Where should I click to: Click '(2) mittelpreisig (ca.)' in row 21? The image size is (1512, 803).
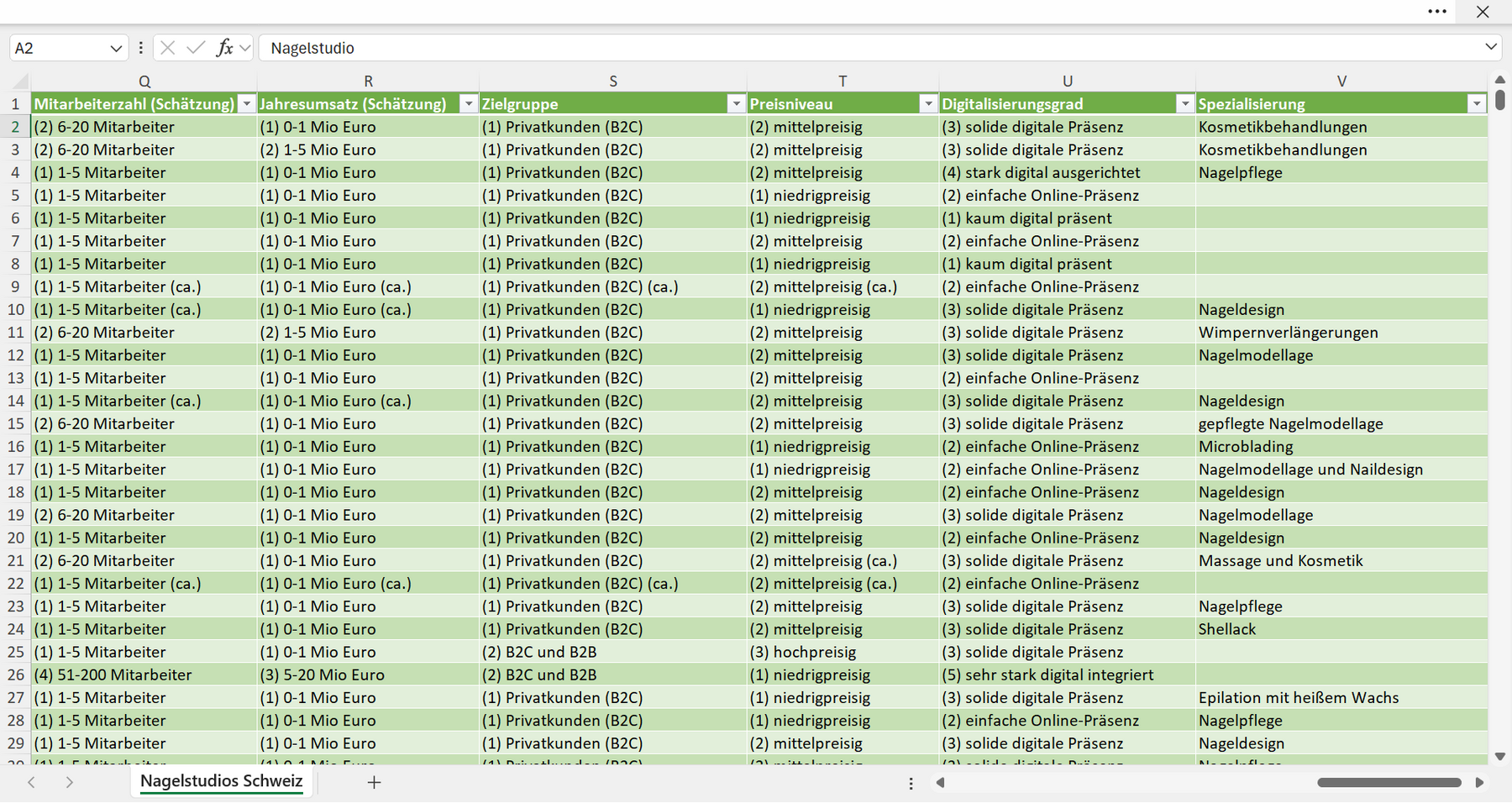[x=843, y=560]
